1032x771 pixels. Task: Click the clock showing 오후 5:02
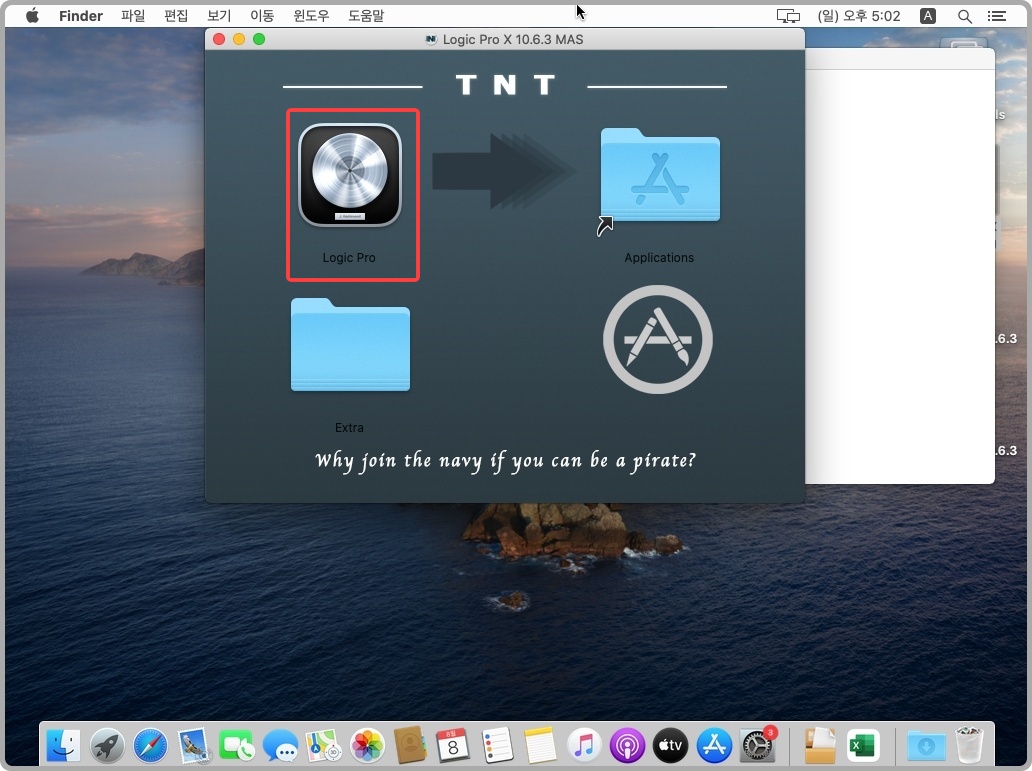[x=859, y=16]
